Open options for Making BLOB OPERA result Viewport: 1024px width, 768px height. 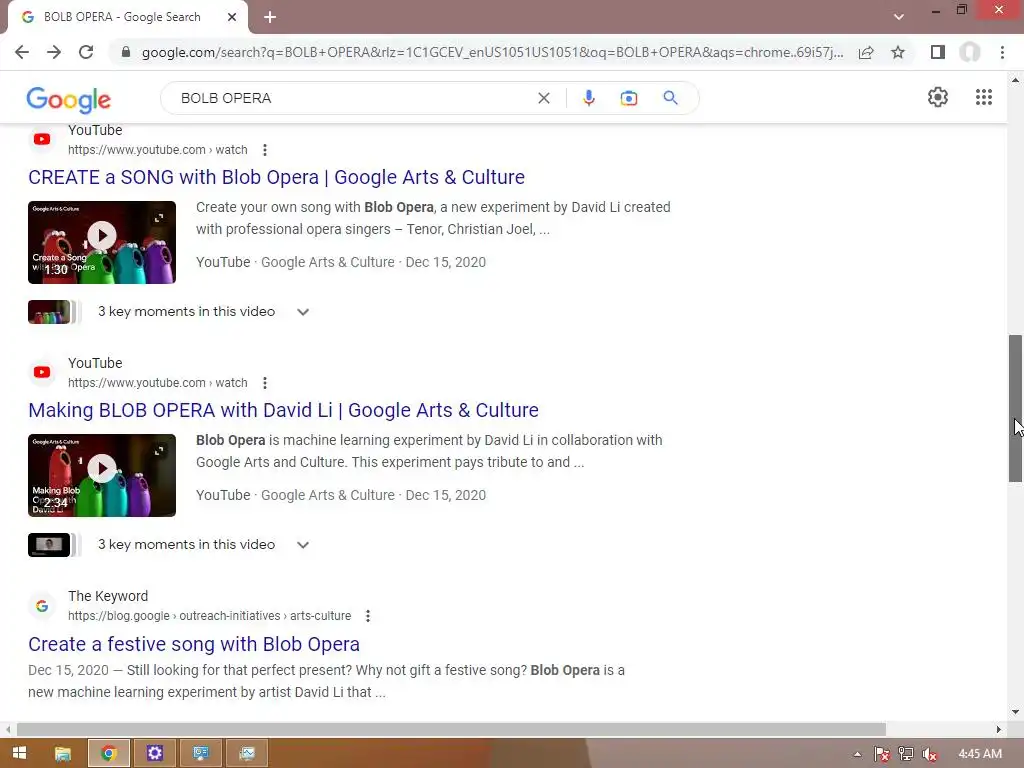pyautogui.click(x=264, y=383)
